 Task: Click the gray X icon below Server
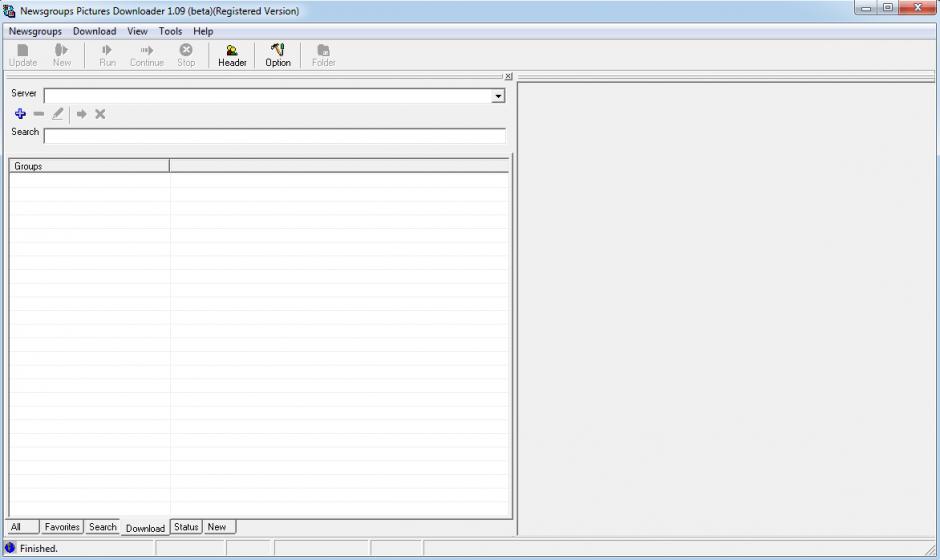point(100,114)
